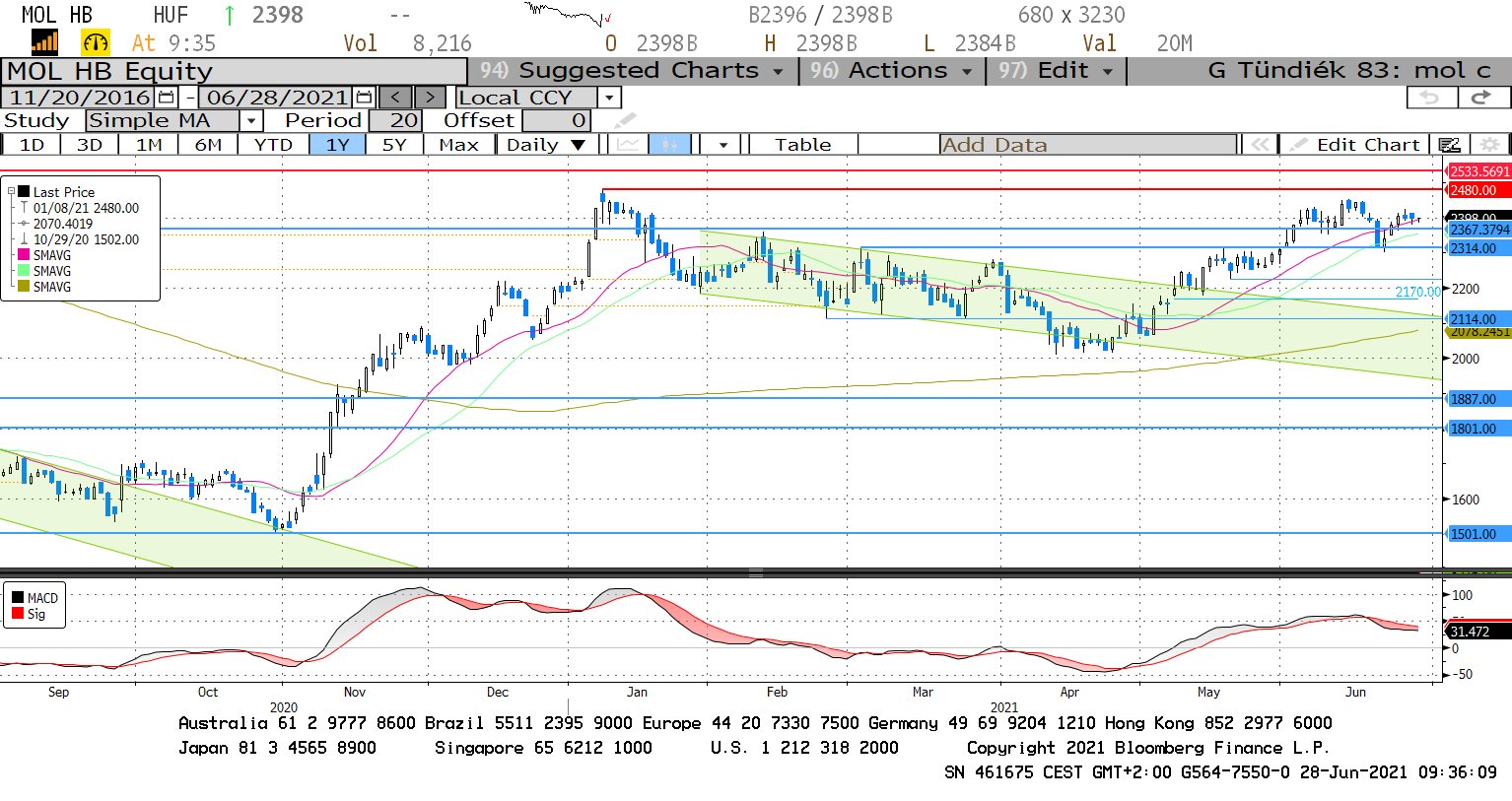Viewport: 1512px width, 801px height.
Task: Switch to line chart type
Action: 628,145
